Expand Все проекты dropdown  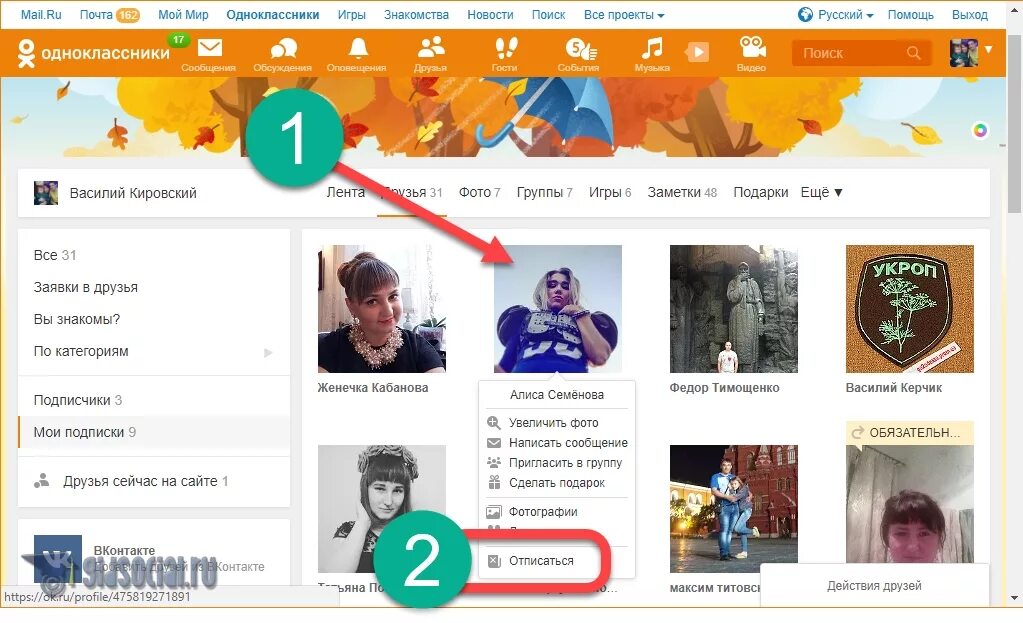(624, 14)
